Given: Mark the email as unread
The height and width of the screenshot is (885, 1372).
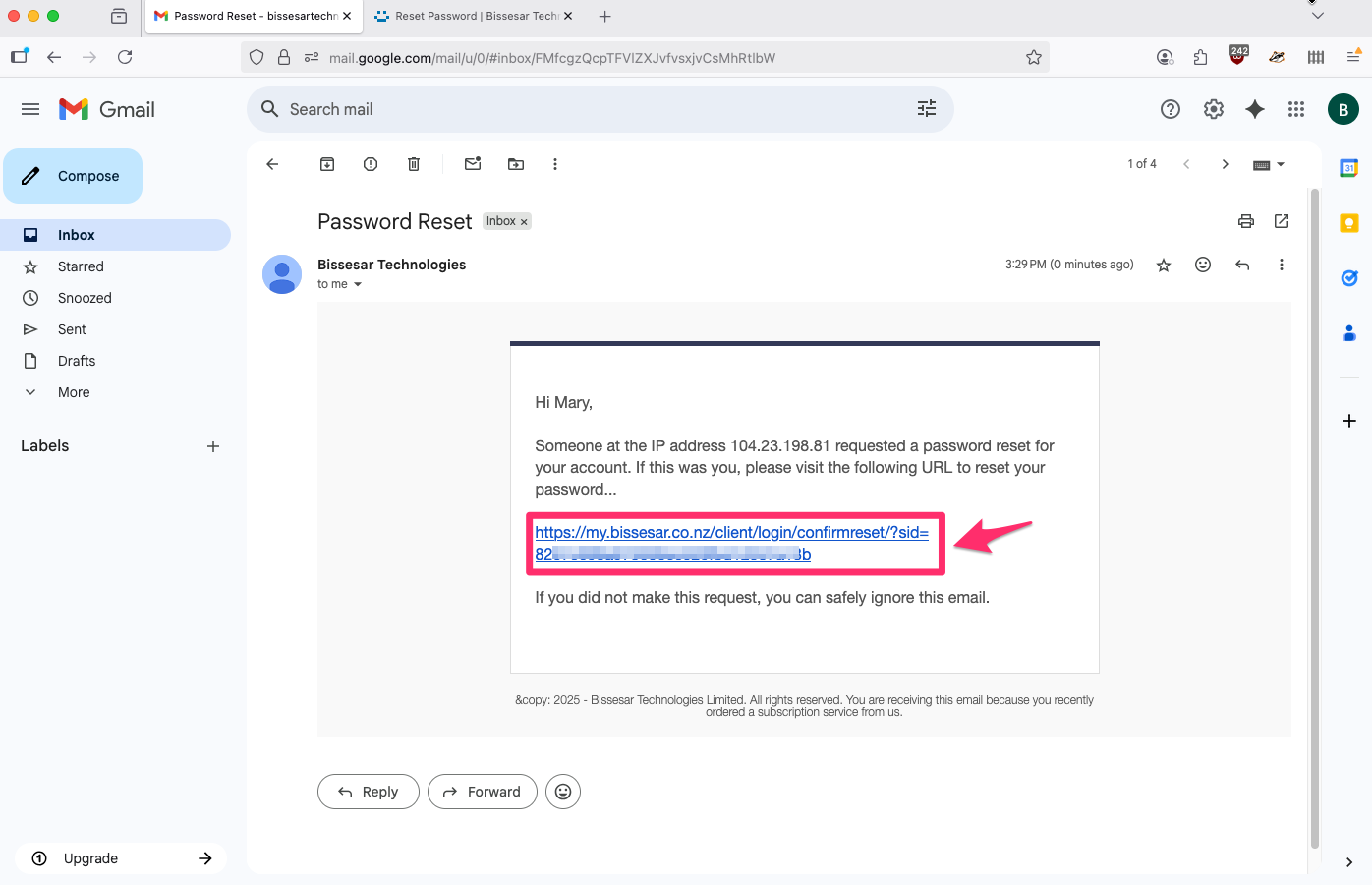Looking at the screenshot, I should pyautogui.click(x=473, y=164).
